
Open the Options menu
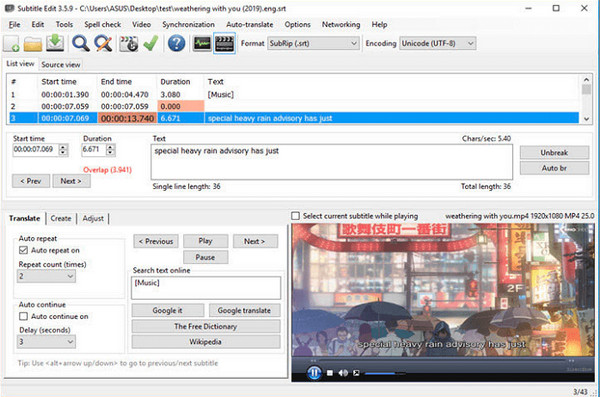(x=297, y=25)
